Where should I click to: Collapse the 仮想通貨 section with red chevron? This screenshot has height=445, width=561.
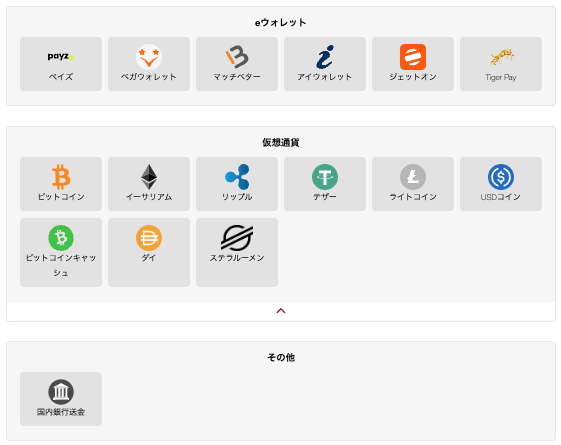coord(281,311)
